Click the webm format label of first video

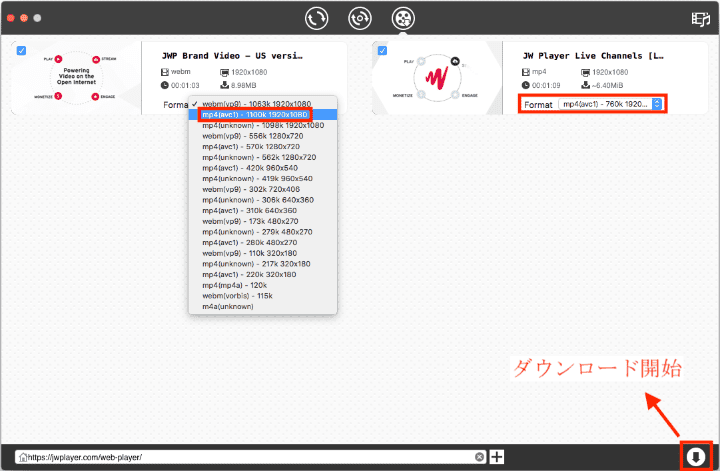pos(180,72)
